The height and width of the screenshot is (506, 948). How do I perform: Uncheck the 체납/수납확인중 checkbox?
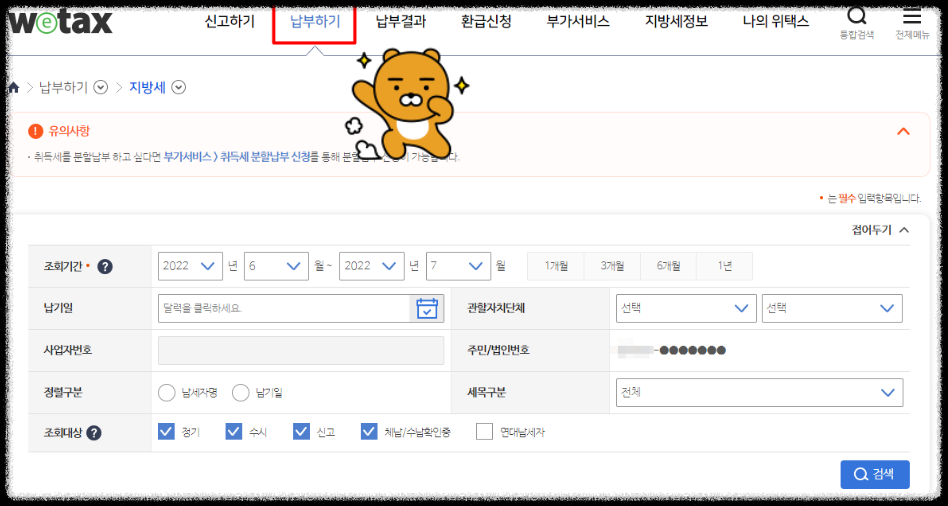click(369, 432)
